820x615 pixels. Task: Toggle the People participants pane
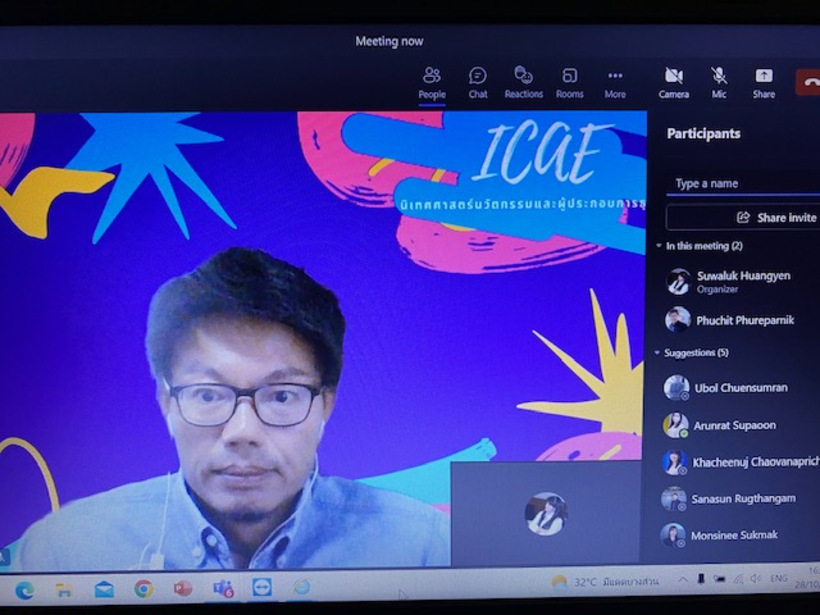(x=432, y=82)
